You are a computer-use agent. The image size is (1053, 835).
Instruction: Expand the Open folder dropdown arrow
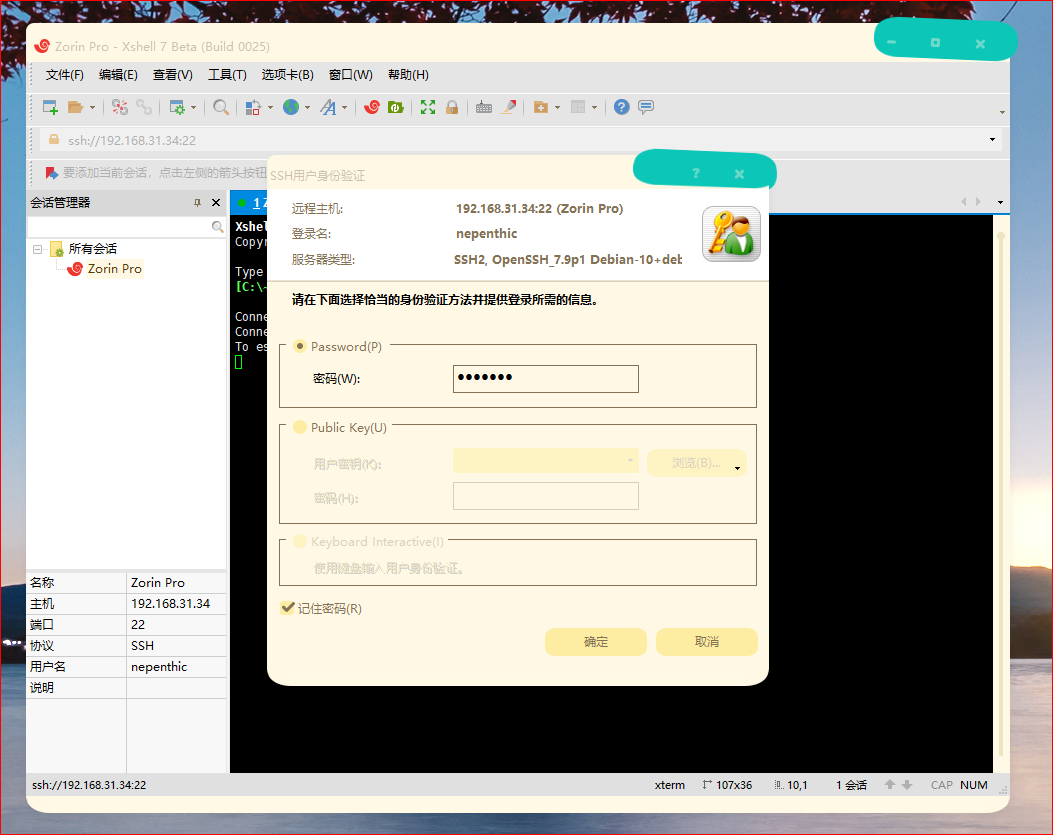pos(92,107)
